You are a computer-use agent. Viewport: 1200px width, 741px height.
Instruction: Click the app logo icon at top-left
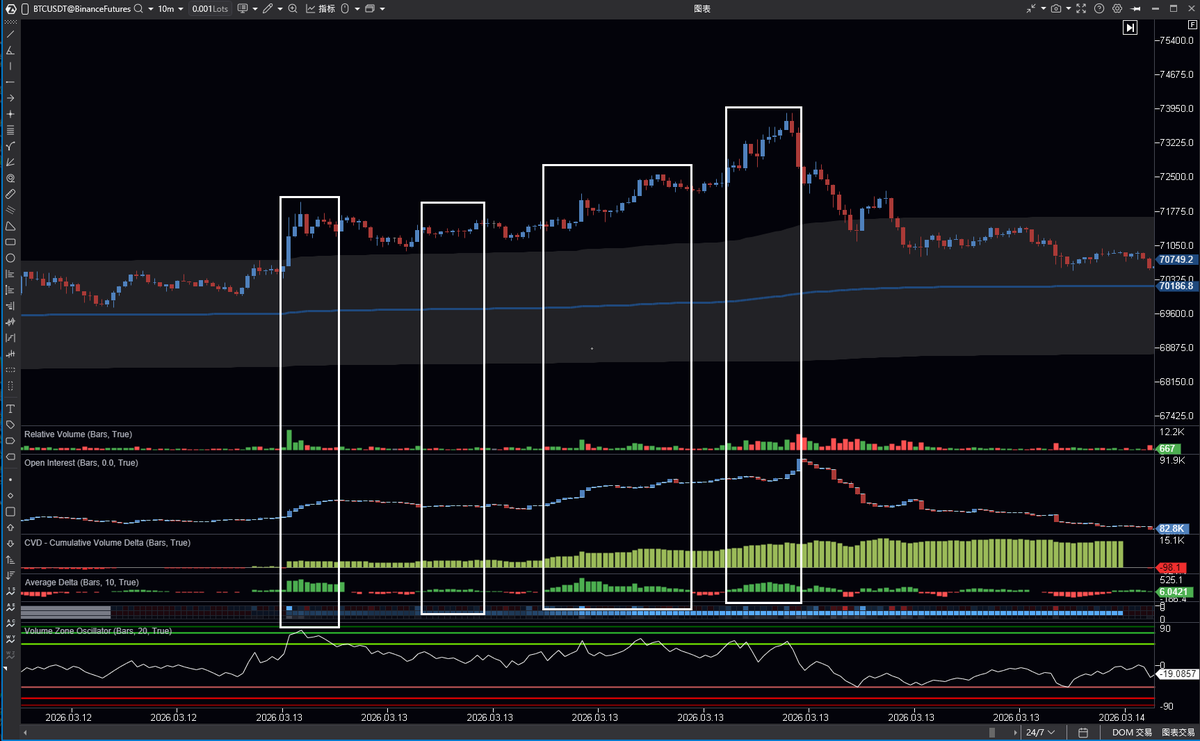click(x=12, y=8)
